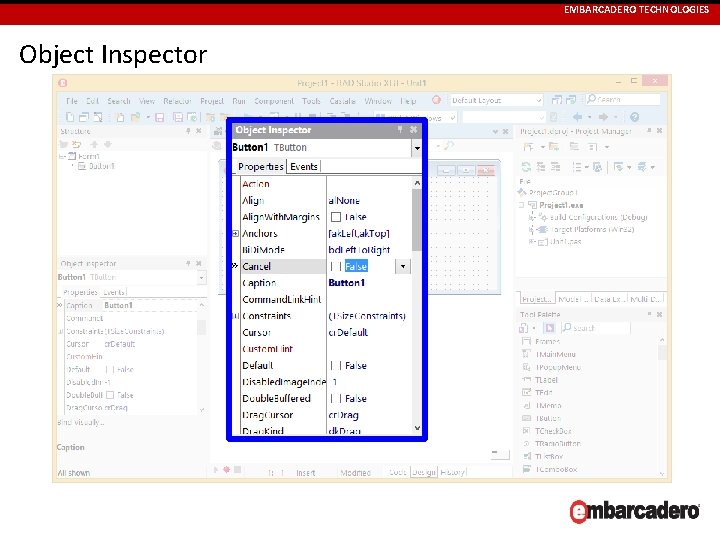Open the Cancel property value dropdown
Viewport: 720px width, 540px height.
(403, 266)
